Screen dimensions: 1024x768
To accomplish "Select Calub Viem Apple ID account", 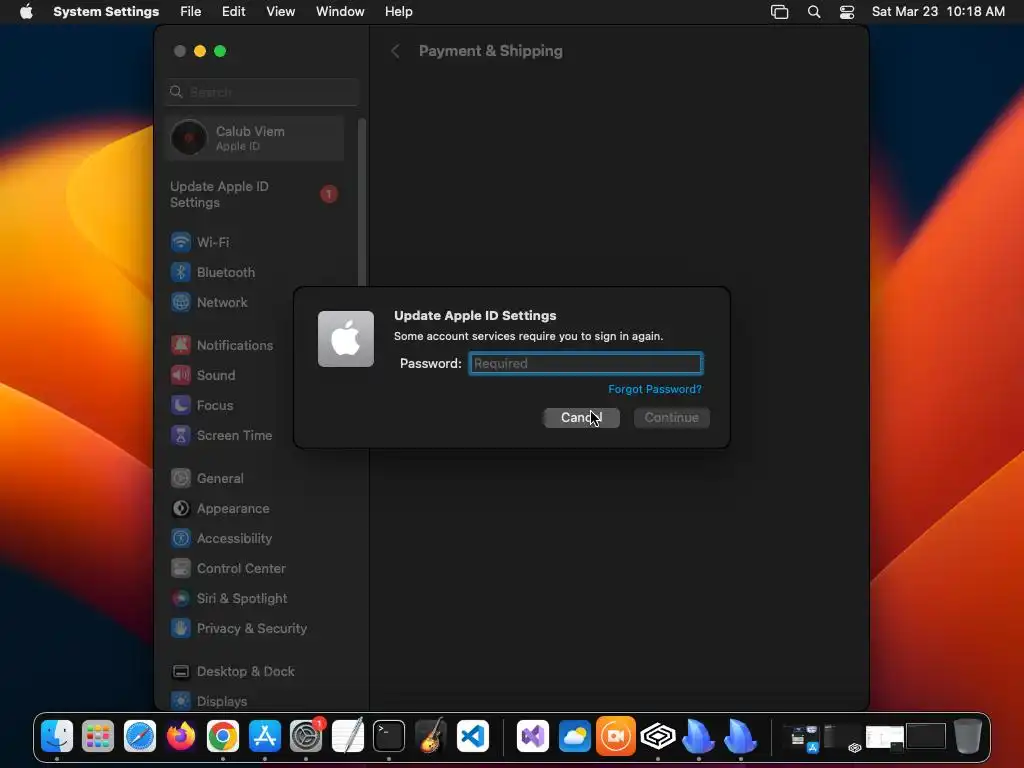I will click(255, 138).
